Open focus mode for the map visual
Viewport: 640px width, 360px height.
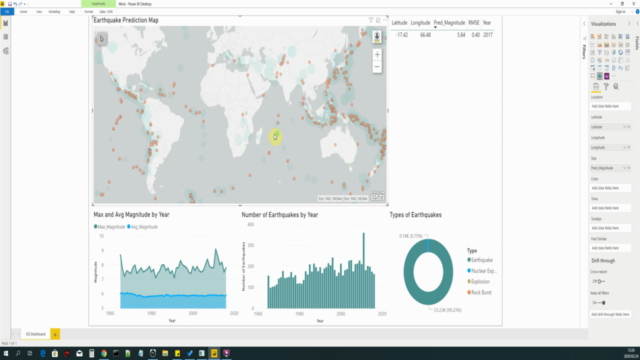(x=378, y=20)
